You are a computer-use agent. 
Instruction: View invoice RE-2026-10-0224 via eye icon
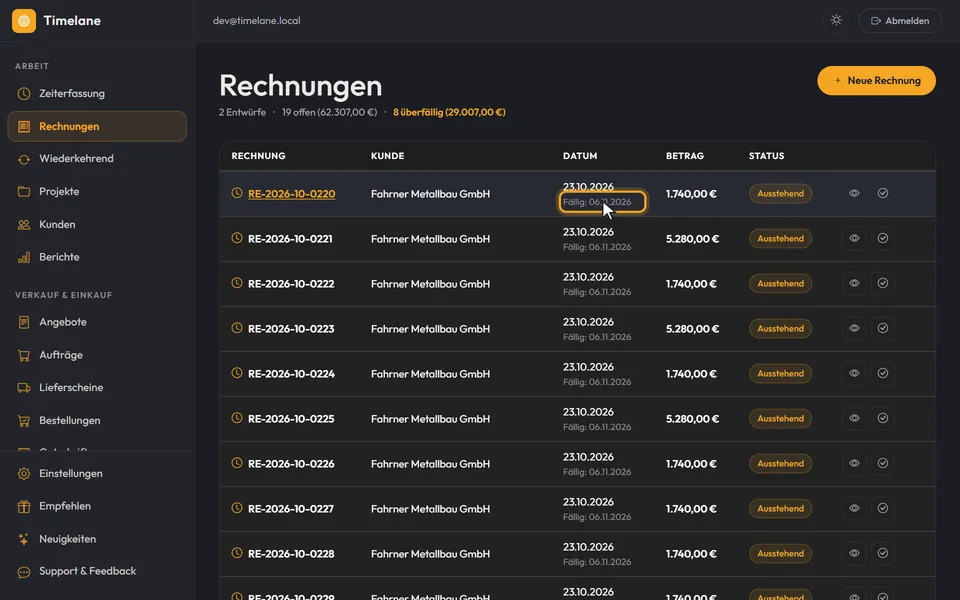[854, 373]
